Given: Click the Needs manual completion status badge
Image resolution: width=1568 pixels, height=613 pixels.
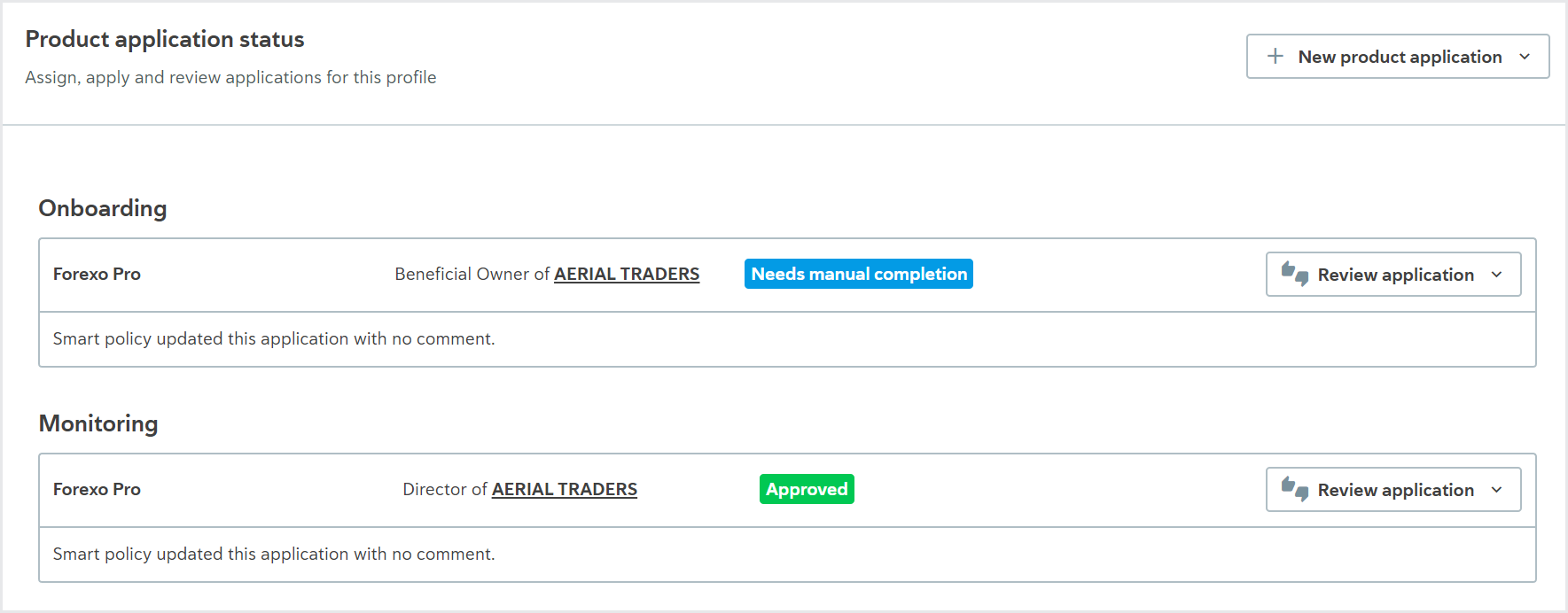Looking at the screenshot, I should 859,274.
